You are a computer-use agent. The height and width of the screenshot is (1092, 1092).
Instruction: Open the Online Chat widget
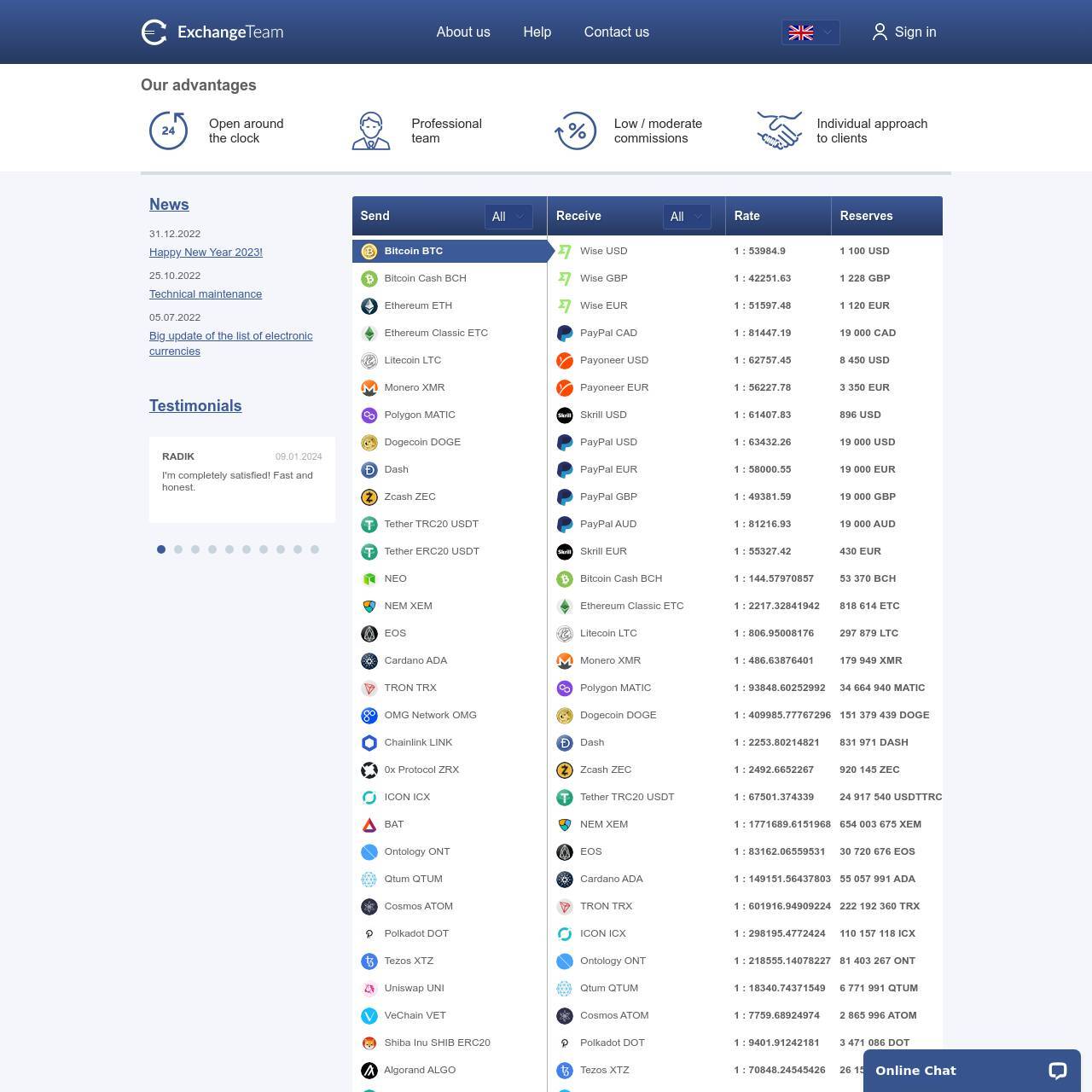[973, 1071]
